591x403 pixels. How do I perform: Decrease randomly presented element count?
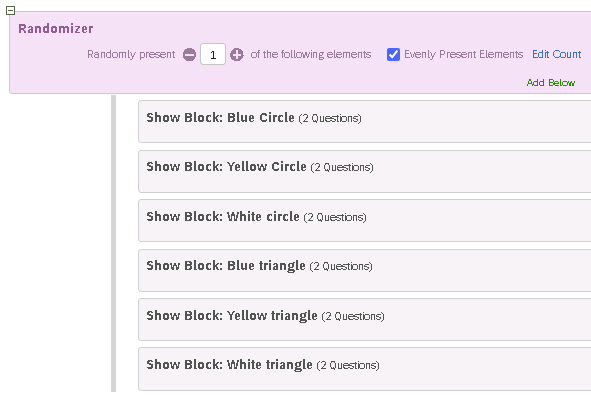click(x=189, y=55)
